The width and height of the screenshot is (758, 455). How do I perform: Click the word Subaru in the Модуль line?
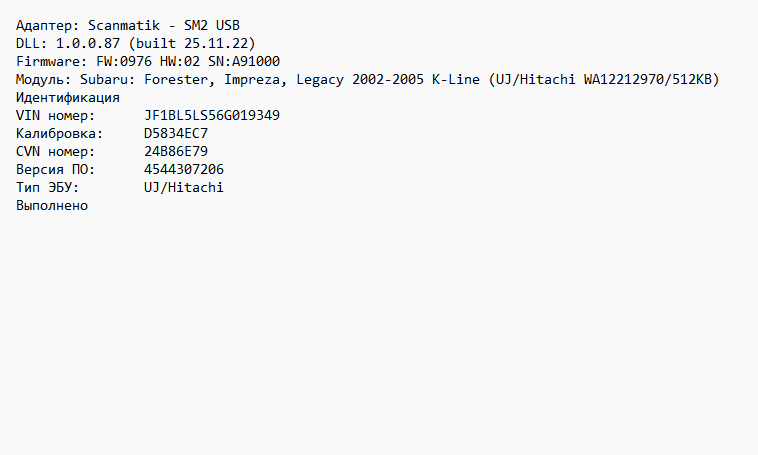tap(104, 80)
